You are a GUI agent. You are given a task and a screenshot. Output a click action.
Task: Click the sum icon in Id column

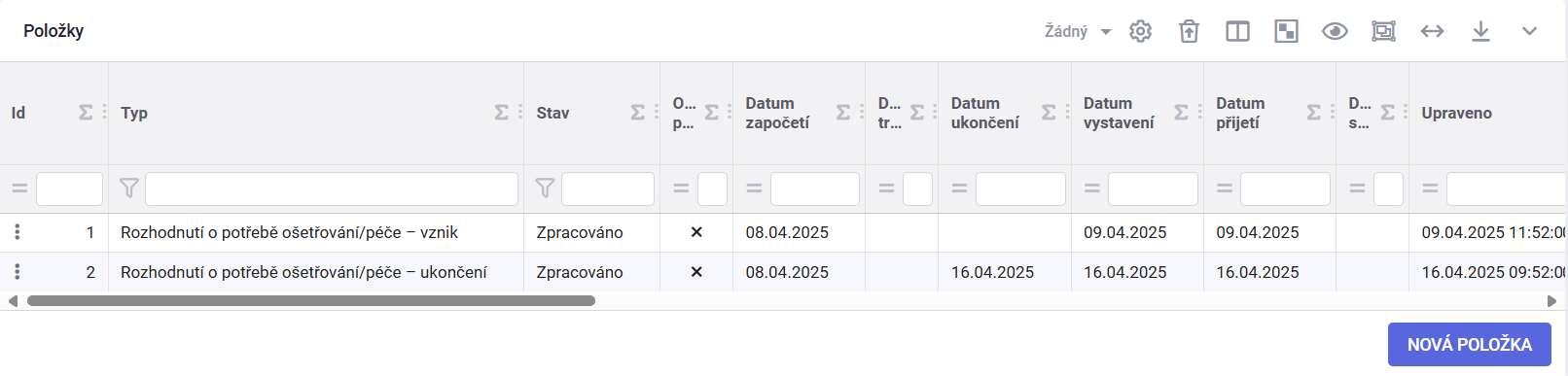click(x=86, y=113)
